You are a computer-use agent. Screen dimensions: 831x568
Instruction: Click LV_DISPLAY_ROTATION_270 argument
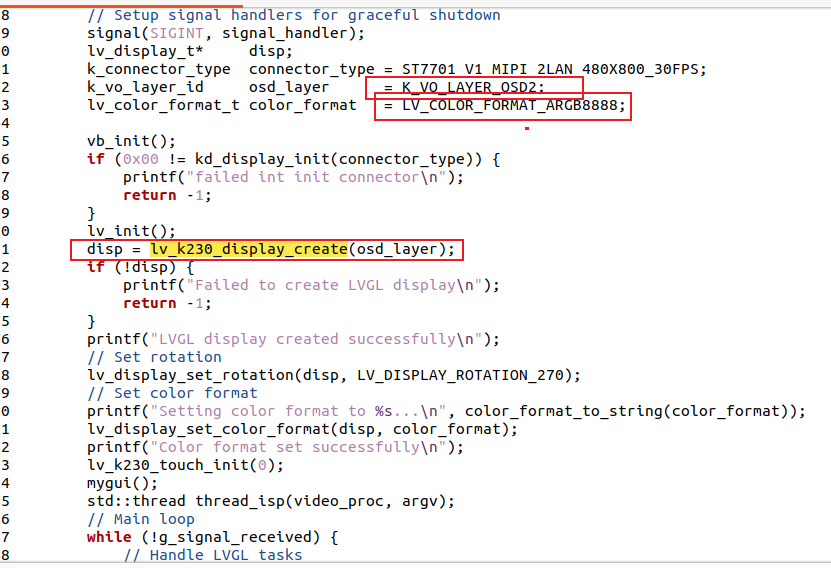tap(468, 375)
